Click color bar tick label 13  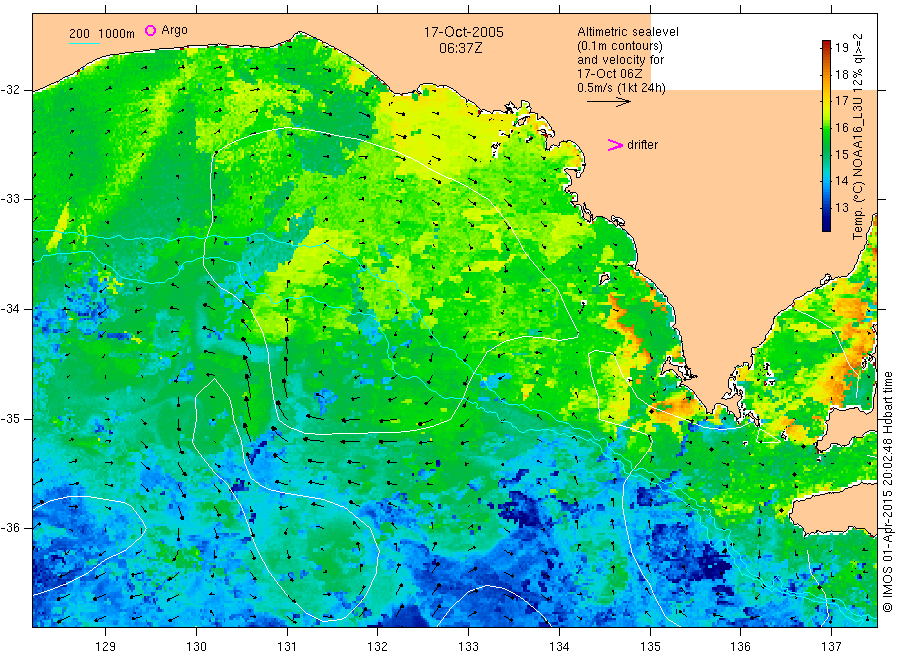pyautogui.click(x=841, y=208)
